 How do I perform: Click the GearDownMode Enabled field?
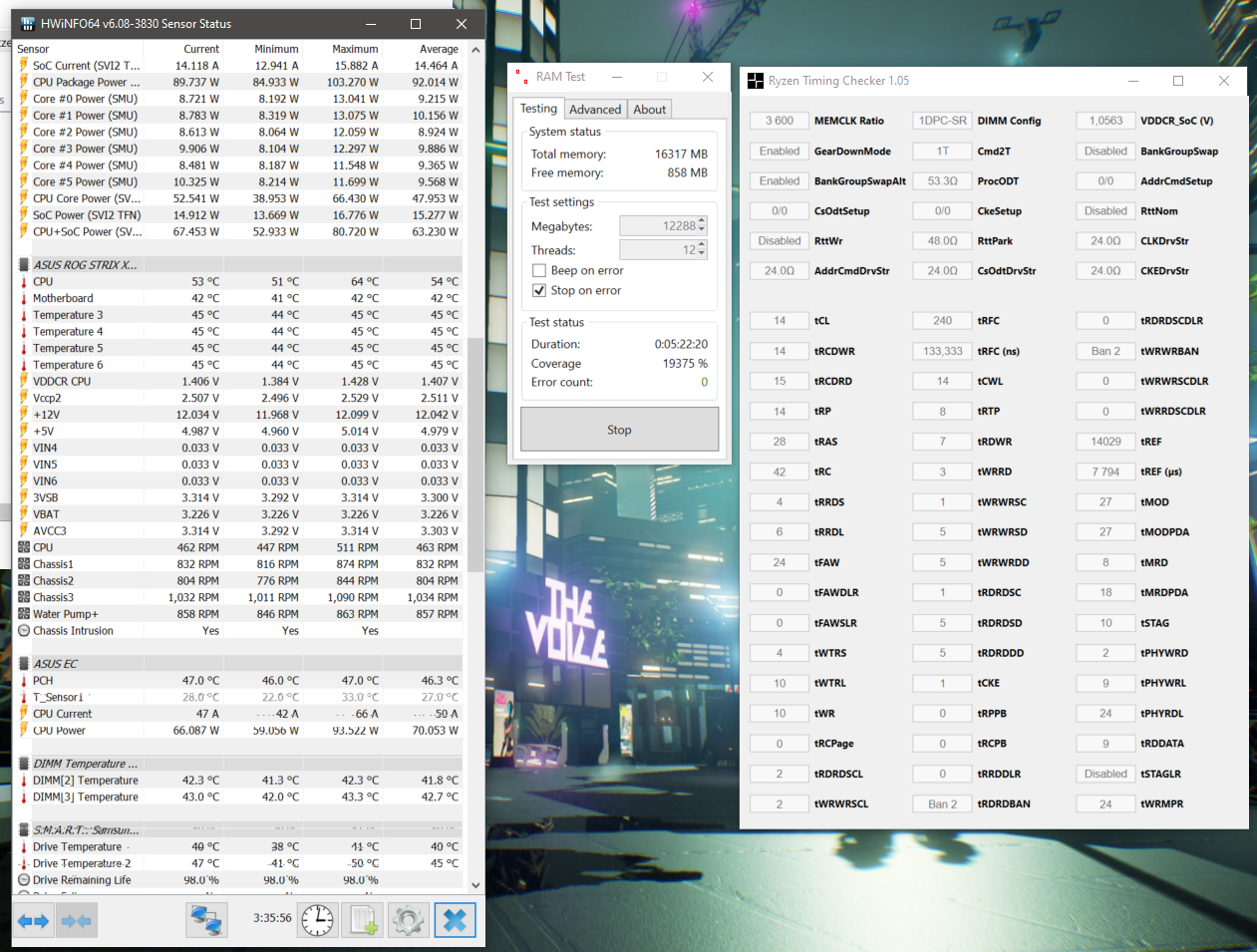pyautogui.click(x=780, y=152)
